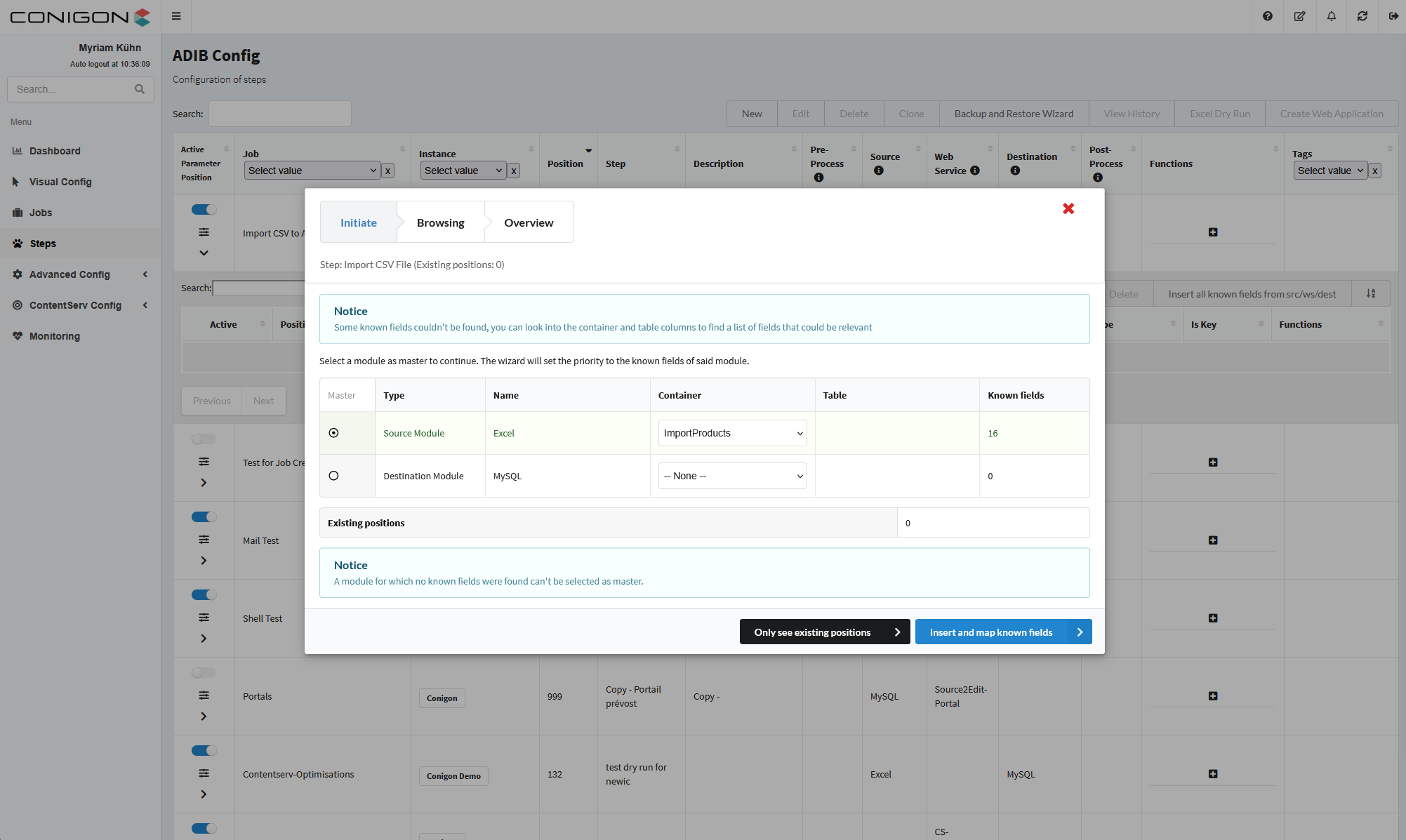Click the refresh sync icon in header
This screenshot has width=1406, height=840.
1362,16
